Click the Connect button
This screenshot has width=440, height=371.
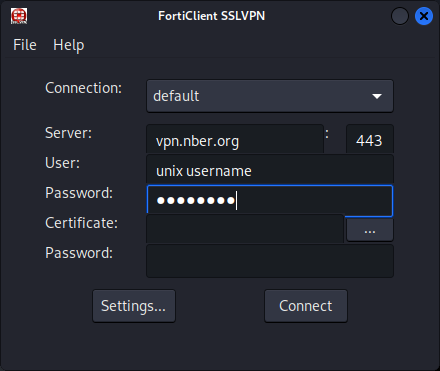coord(306,306)
